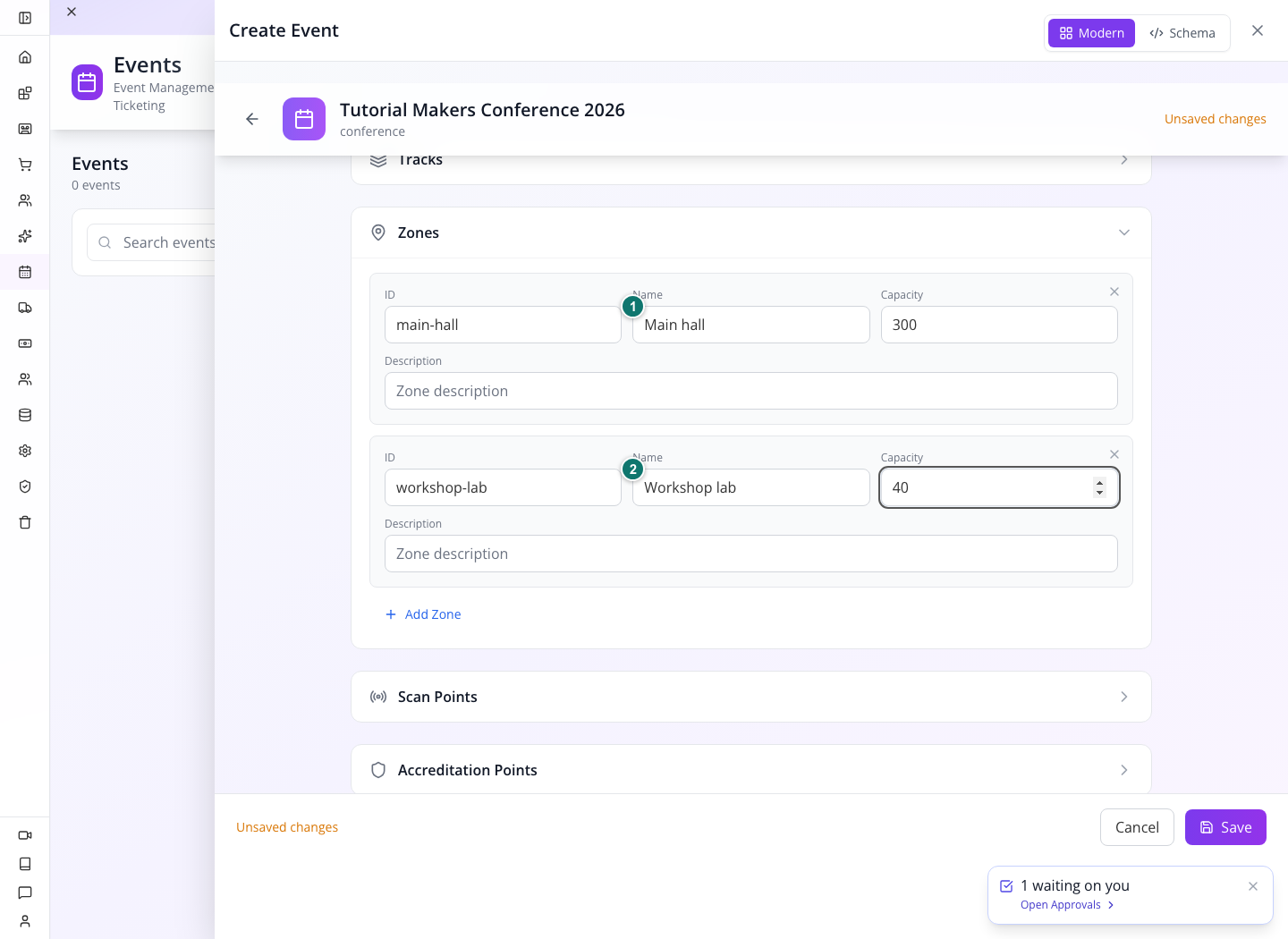This screenshot has height=939, width=1288.
Task: Cancel event creation
Action: click(x=1137, y=827)
